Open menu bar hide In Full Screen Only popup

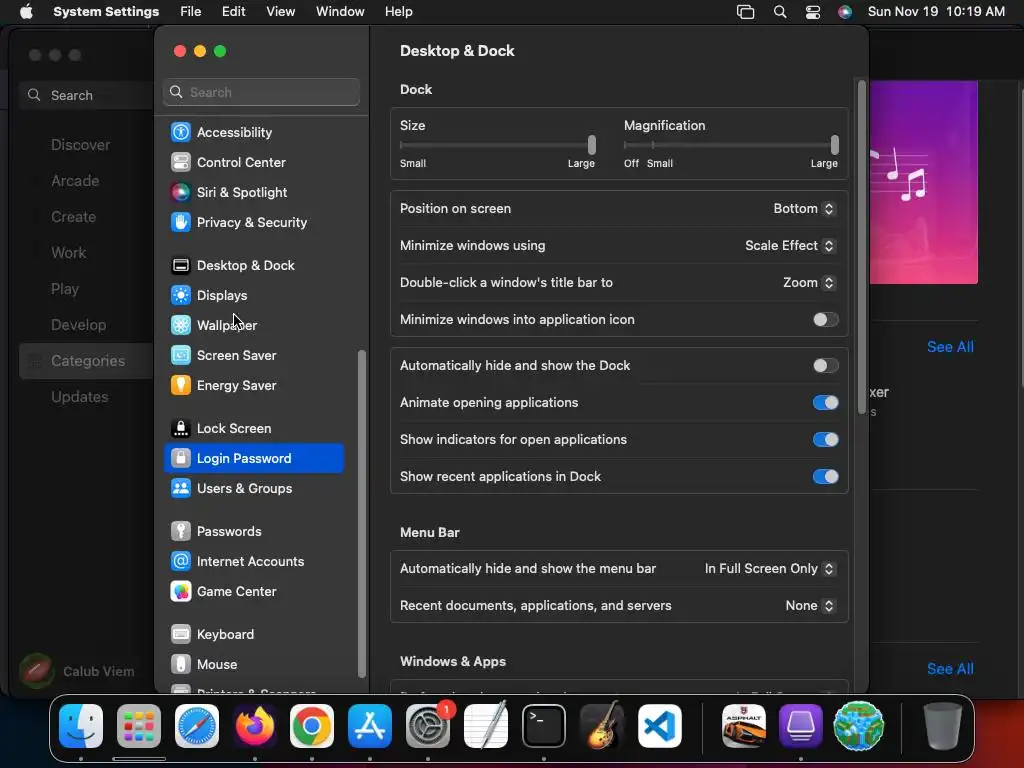pos(770,569)
